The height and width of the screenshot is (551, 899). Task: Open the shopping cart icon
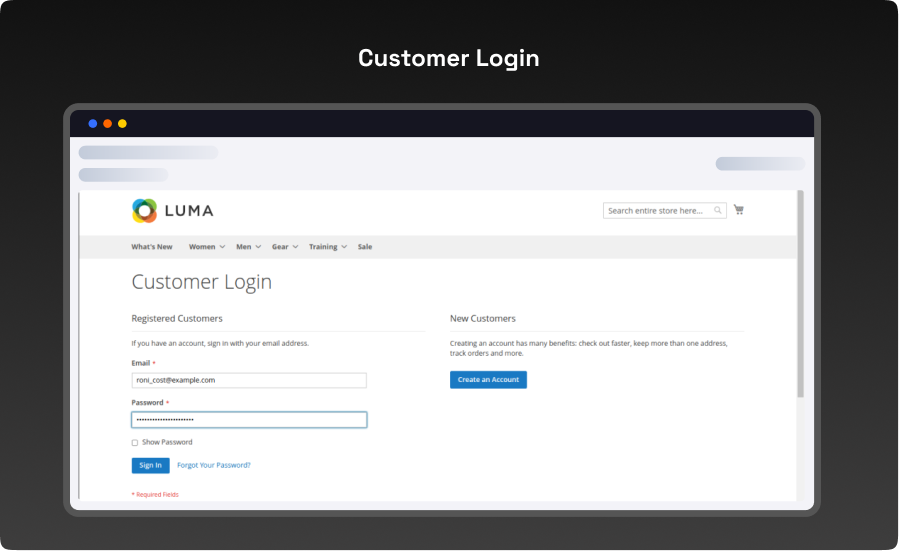point(739,210)
